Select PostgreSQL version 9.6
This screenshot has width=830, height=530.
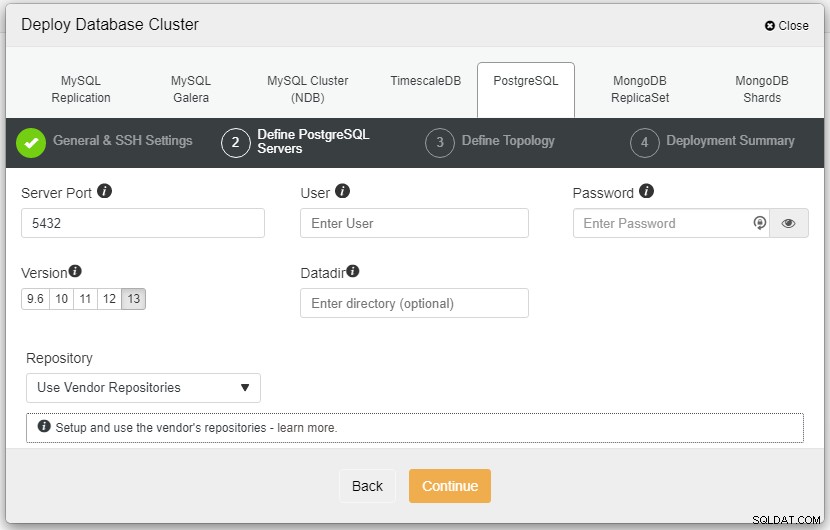[35, 299]
